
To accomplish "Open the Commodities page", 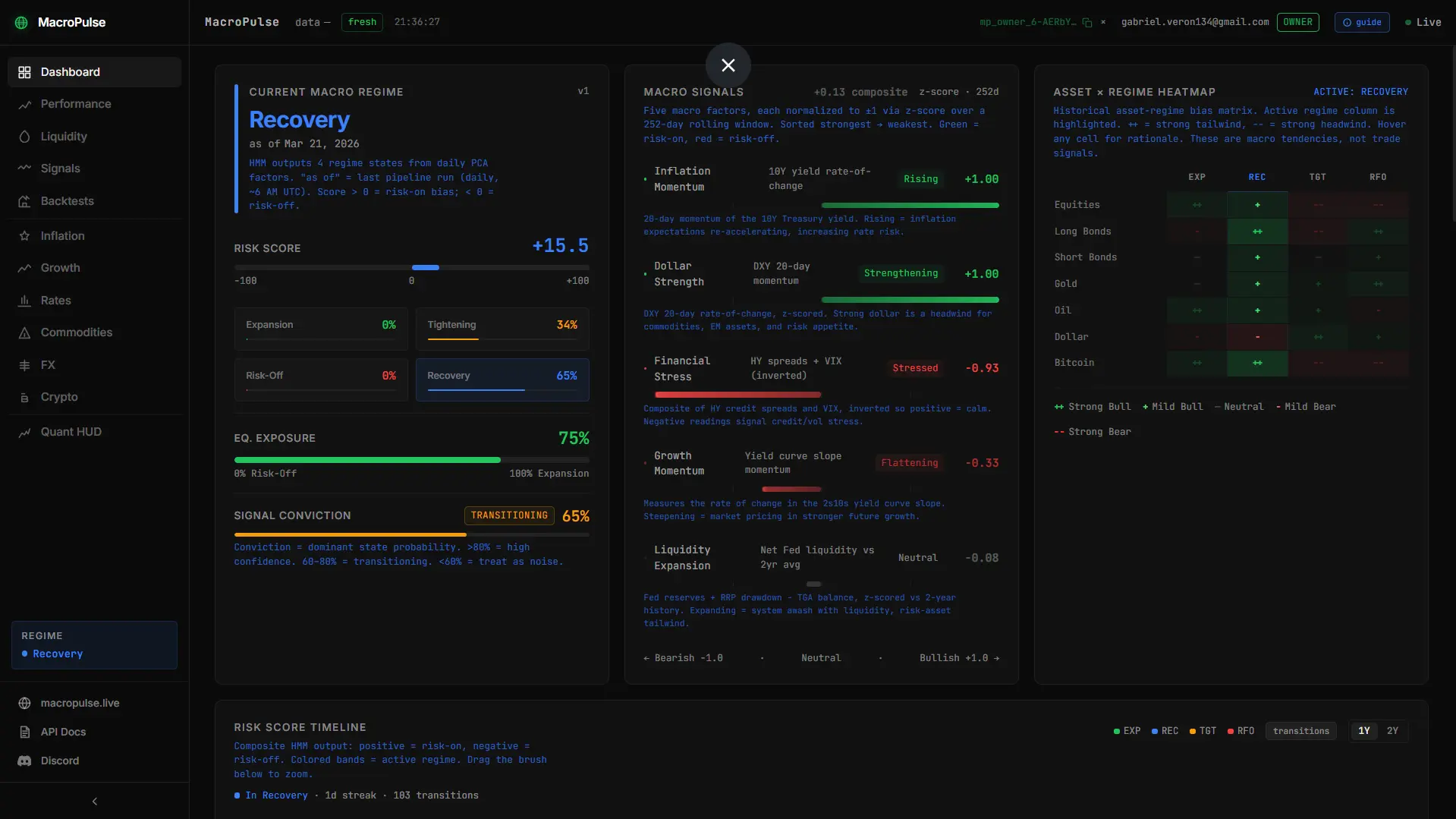I will coord(94,332).
